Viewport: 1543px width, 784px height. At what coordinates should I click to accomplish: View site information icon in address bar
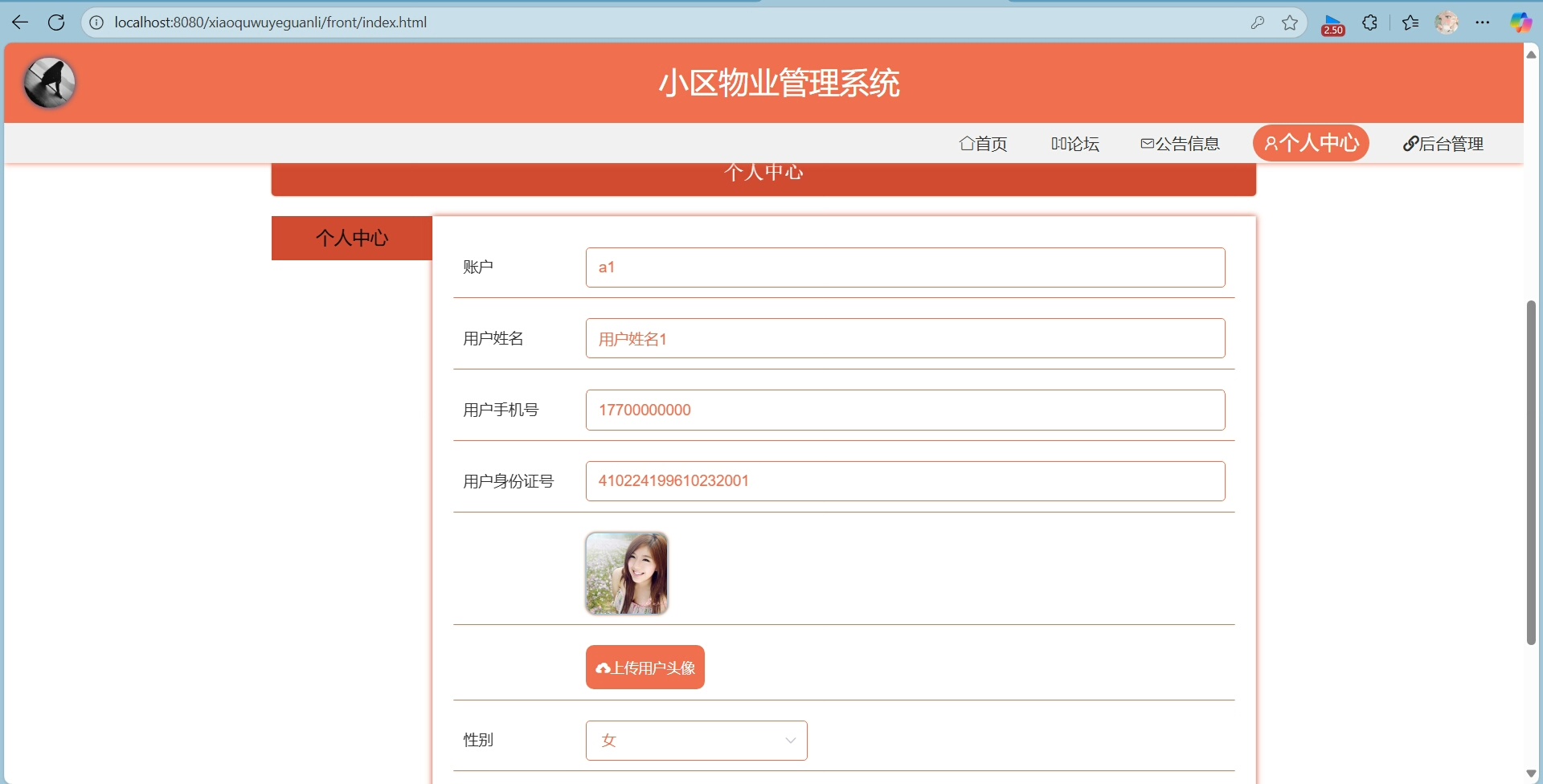point(96,22)
